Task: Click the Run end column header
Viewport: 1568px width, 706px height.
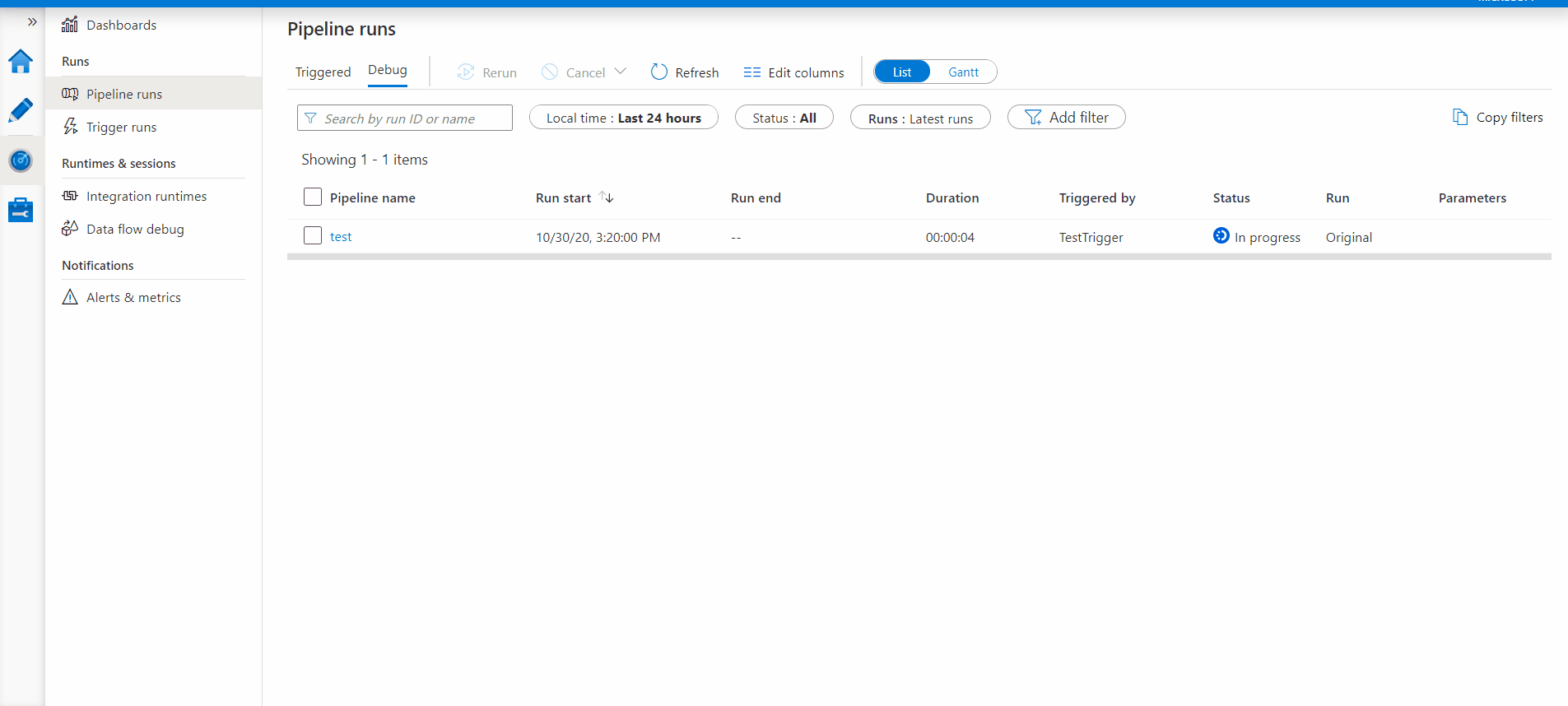Action: tap(756, 197)
